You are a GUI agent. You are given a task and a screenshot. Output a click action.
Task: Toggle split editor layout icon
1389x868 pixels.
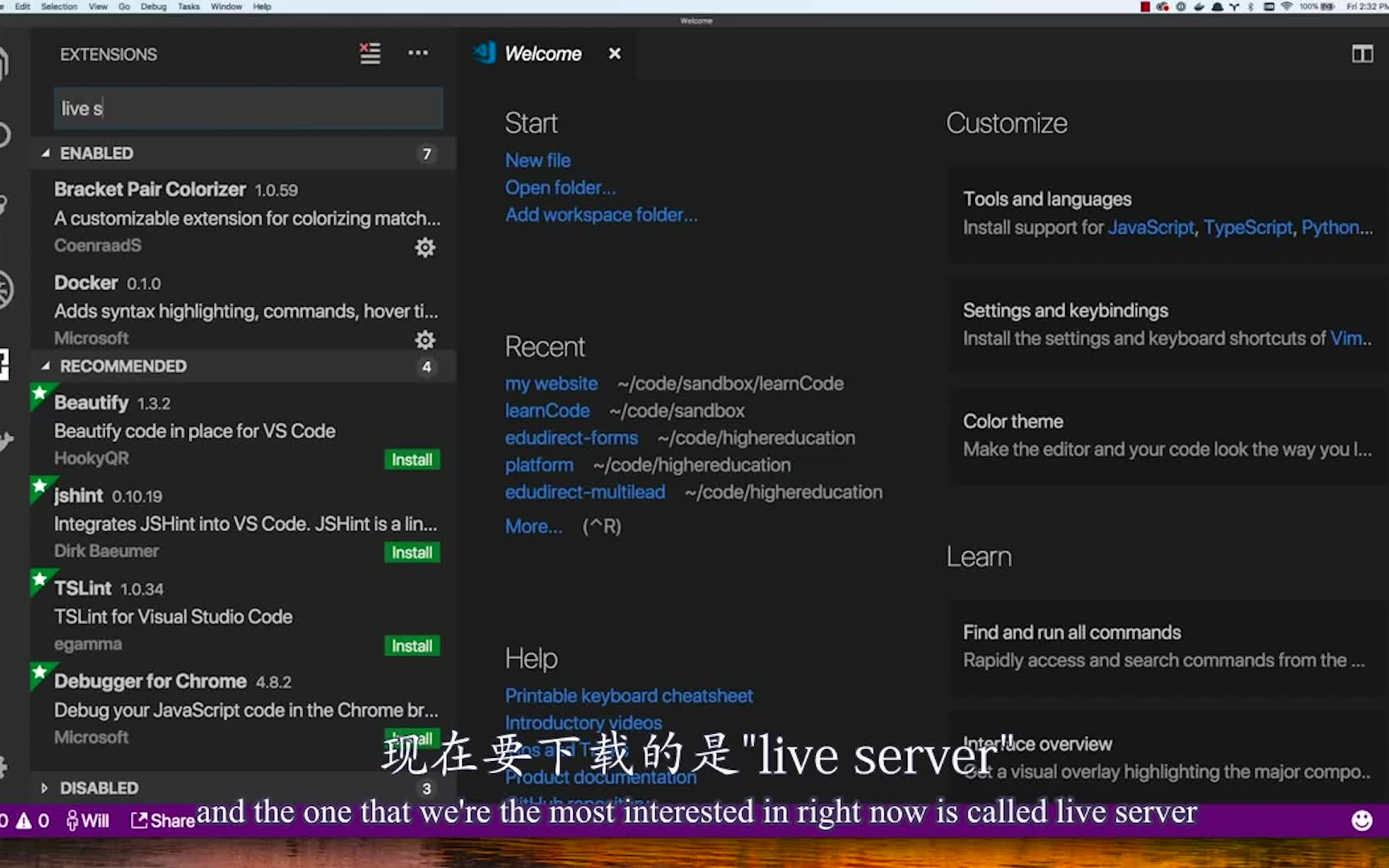click(x=1362, y=54)
